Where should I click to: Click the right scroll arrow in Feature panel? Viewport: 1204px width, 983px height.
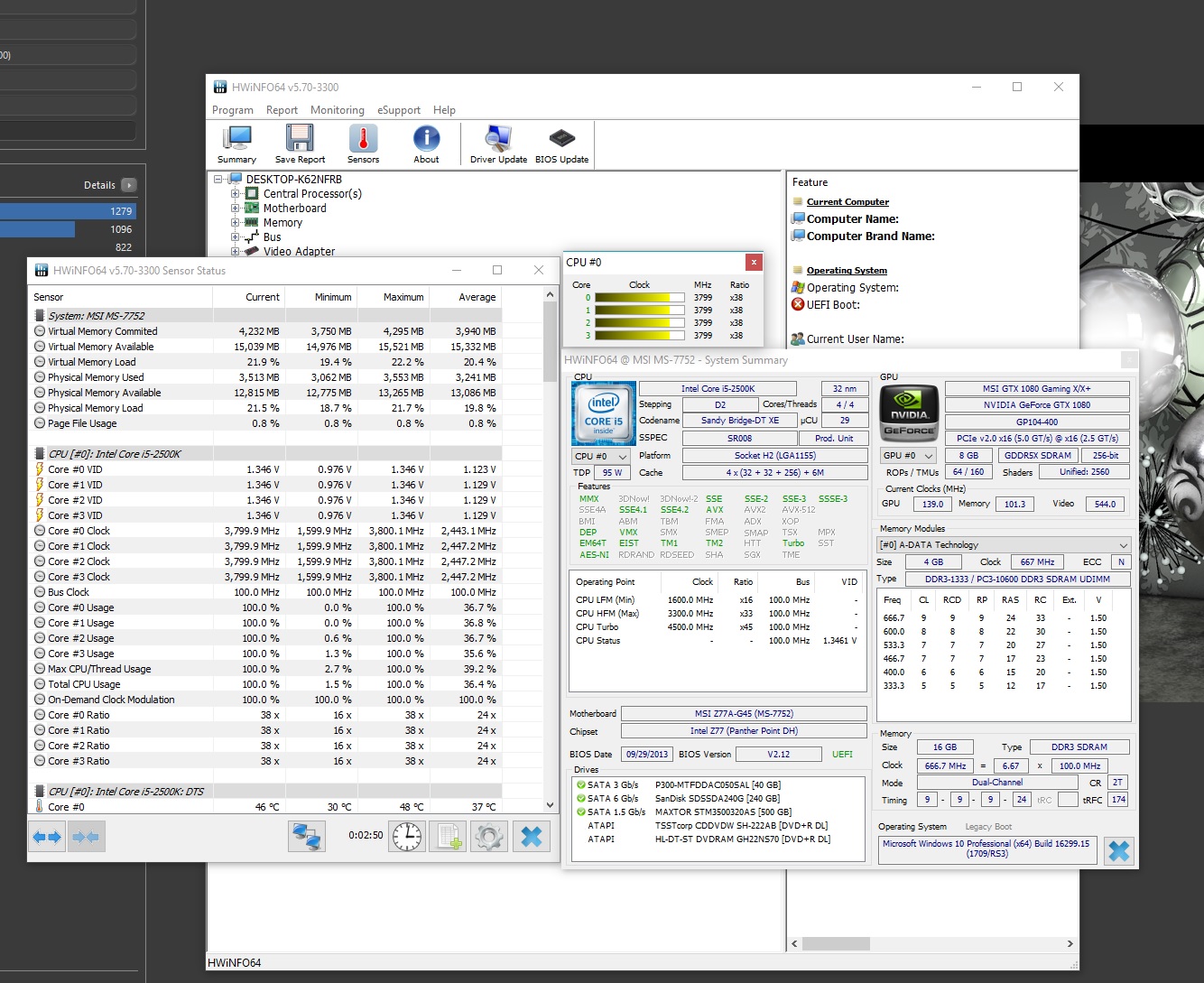pos(1070,943)
